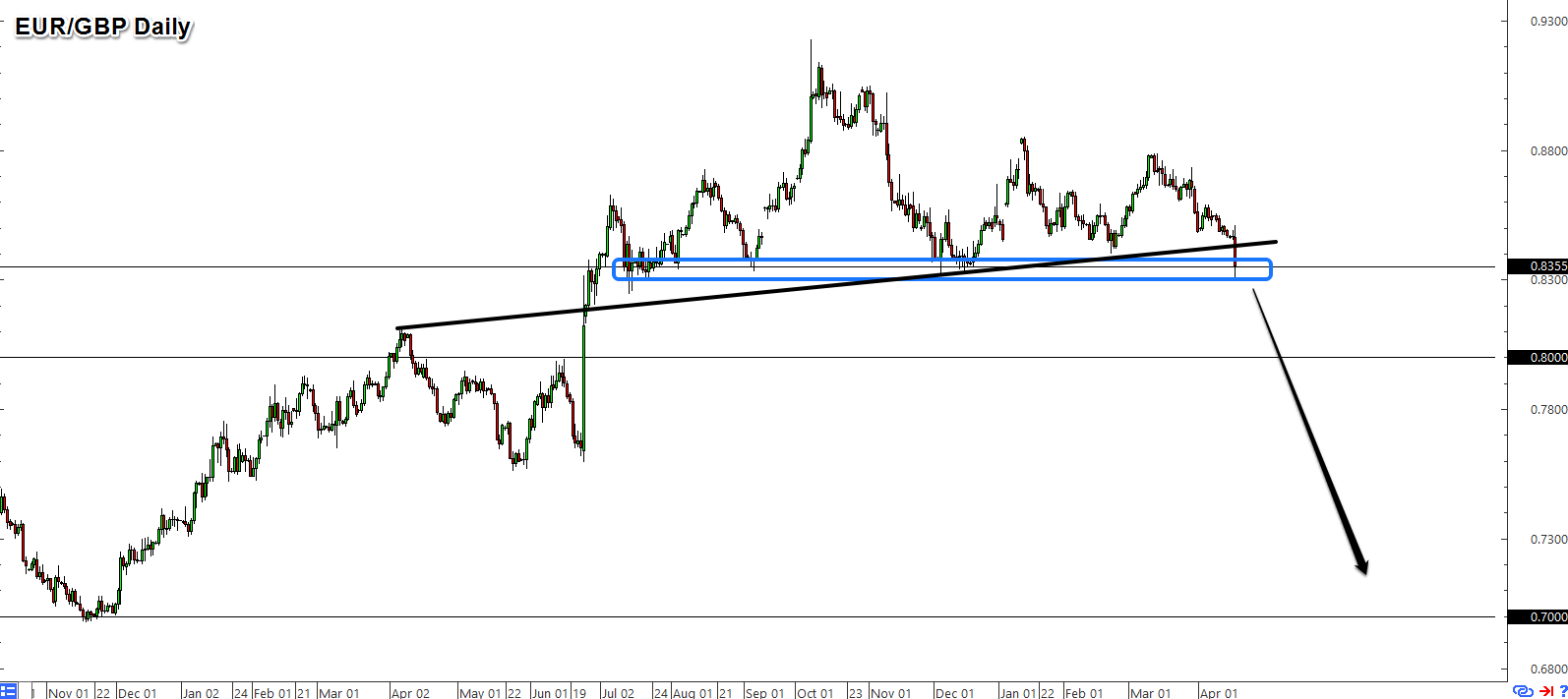Click the Dec 01 label after Nov 01 23
This screenshot has width=1568, height=699.
pyautogui.click(x=954, y=693)
